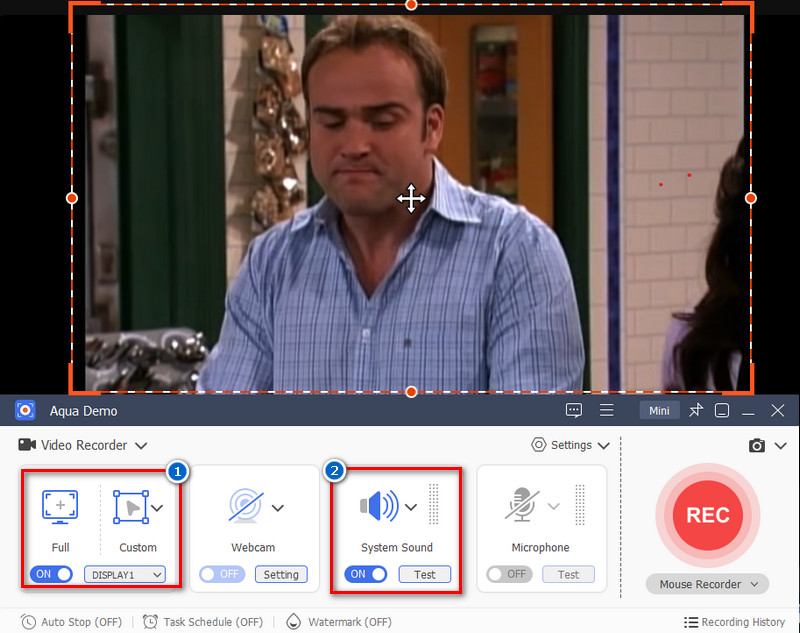
Task: Click the Microphone icon
Action: pos(522,506)
